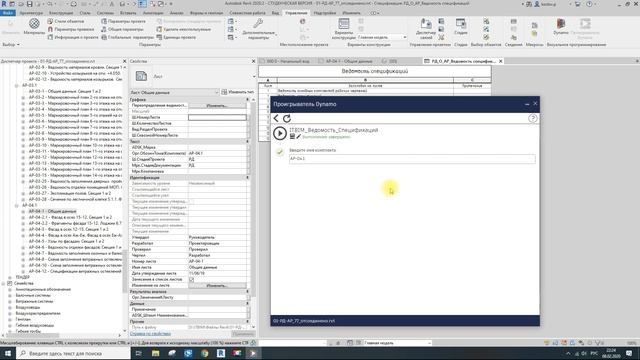Expand sheet АР-03-2 node
Viewport: 640px width, 360px height.
click(x=23, y=98)
